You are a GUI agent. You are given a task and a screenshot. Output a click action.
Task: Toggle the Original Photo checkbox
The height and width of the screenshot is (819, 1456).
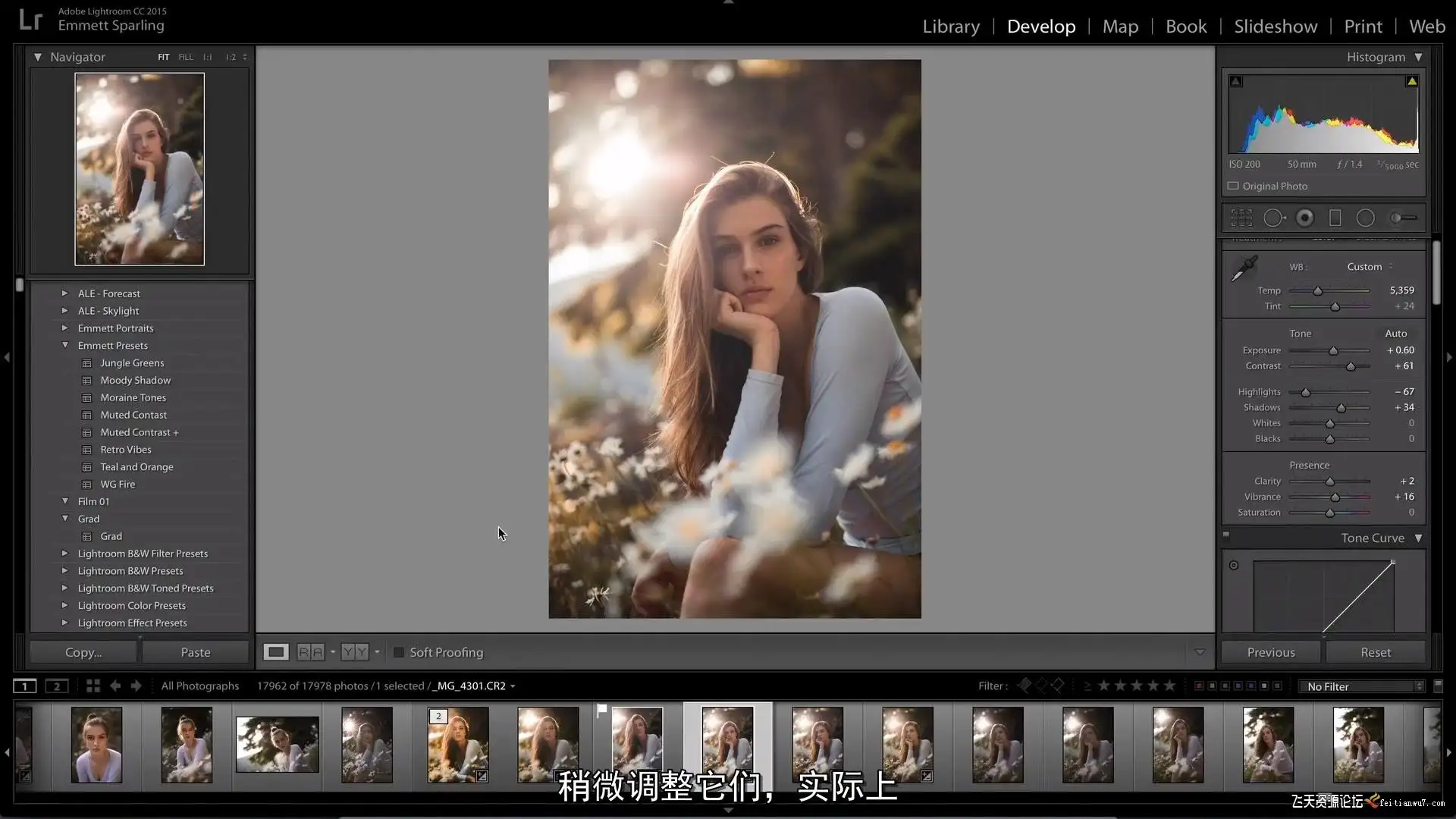pos(1233,186)
